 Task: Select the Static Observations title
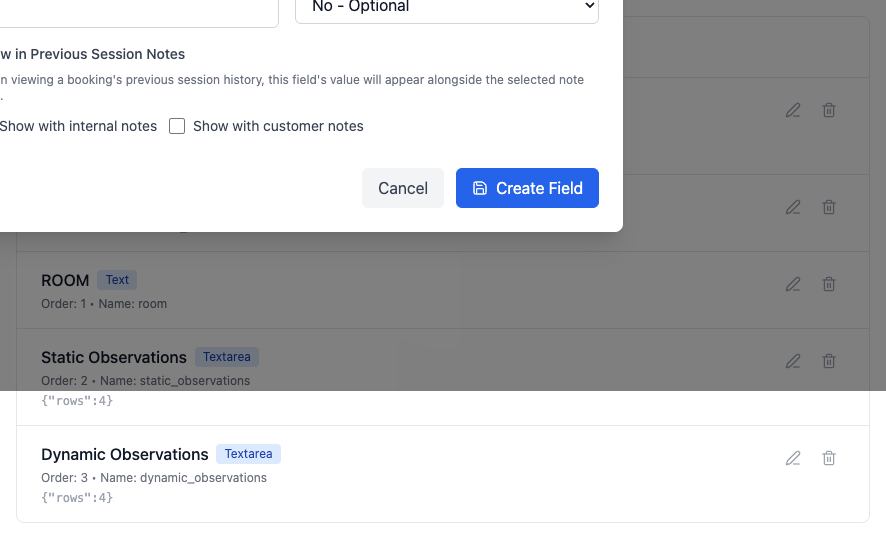[114, 357]
